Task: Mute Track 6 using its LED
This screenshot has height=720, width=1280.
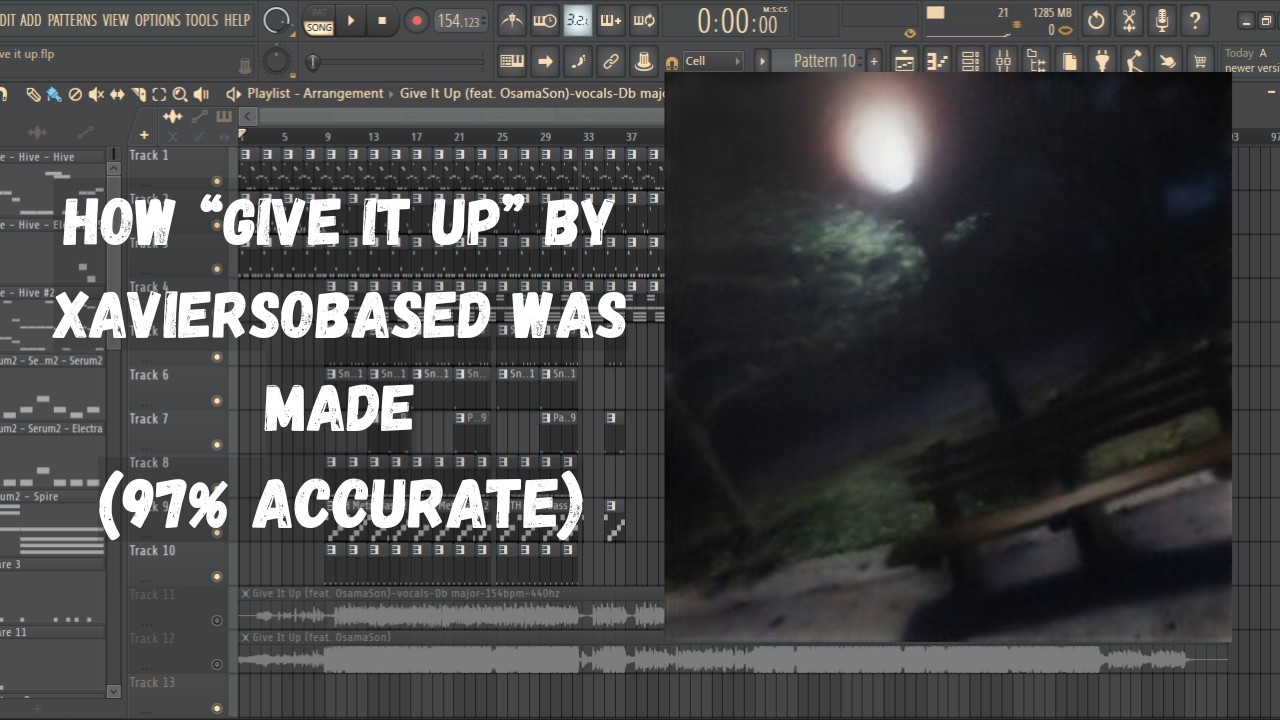Action: (217, 401)
